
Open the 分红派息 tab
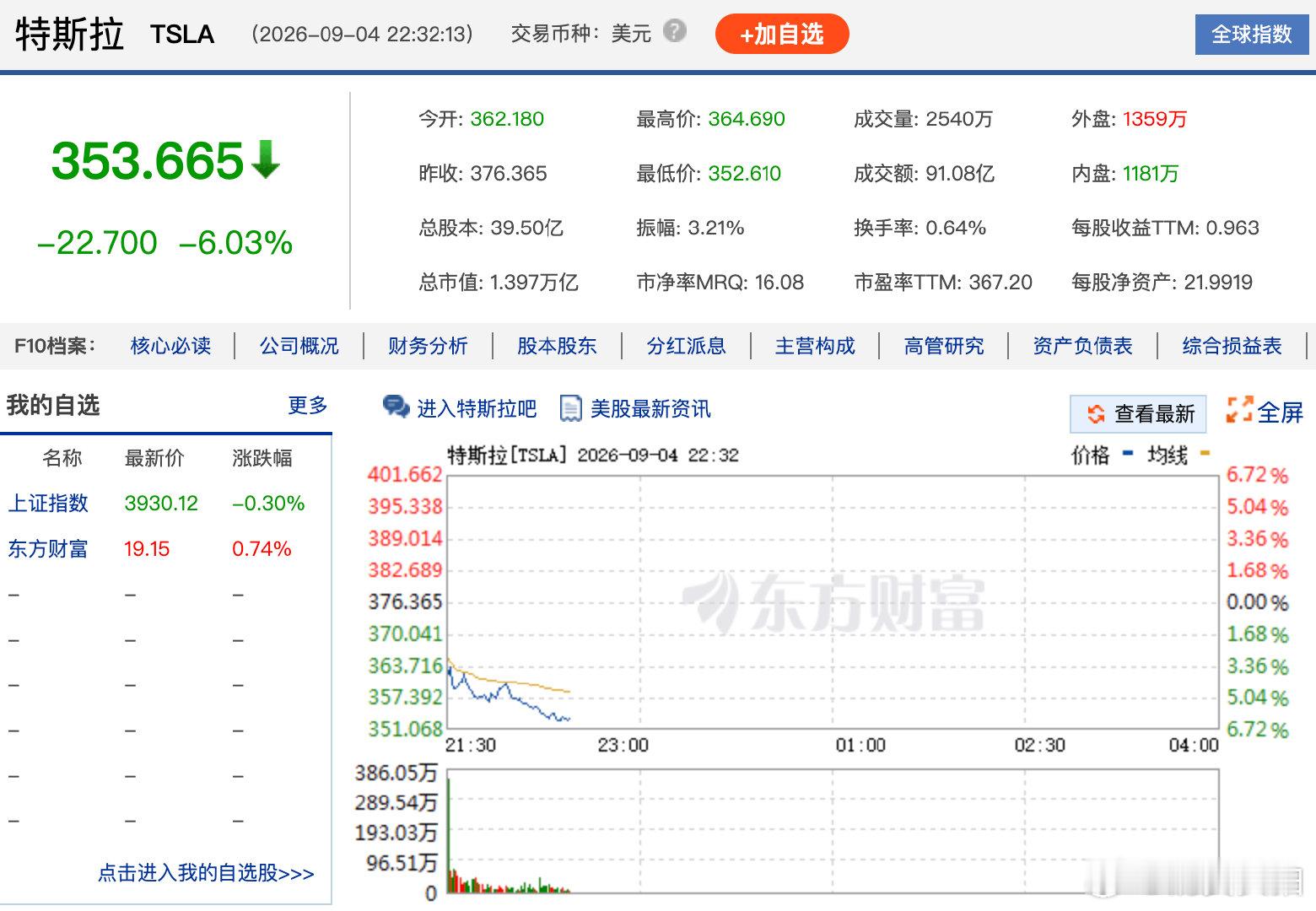pos(686,346)
